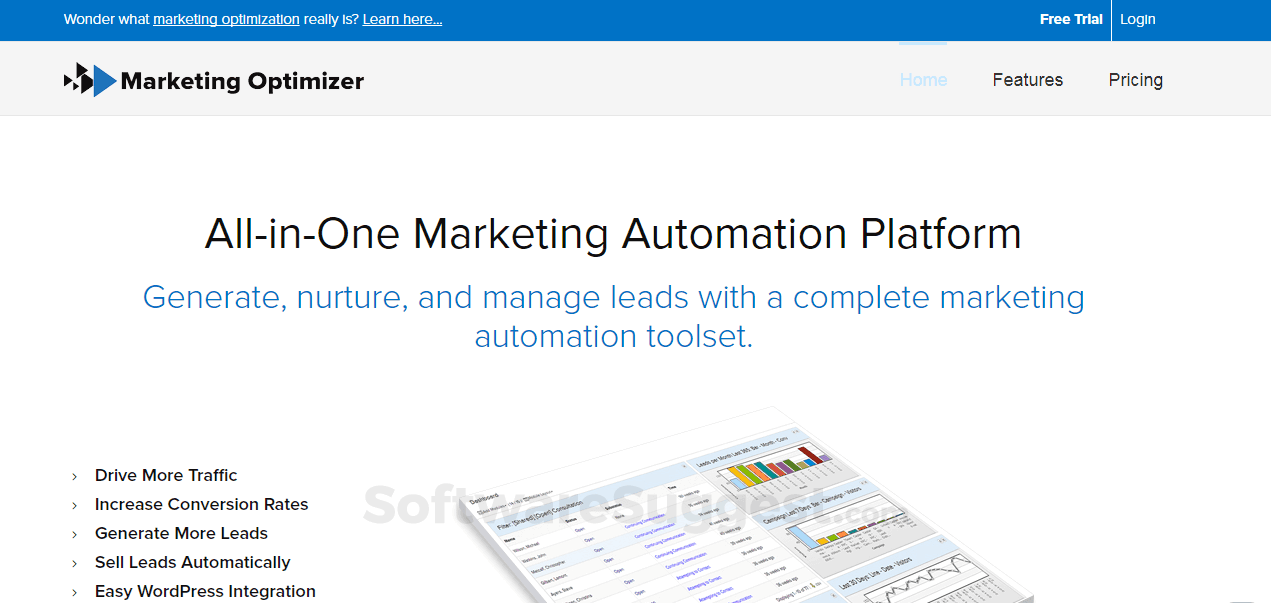Click the Generate More Leads item
The height and width of the screenshot is (603, 1271).
(180, 533)
